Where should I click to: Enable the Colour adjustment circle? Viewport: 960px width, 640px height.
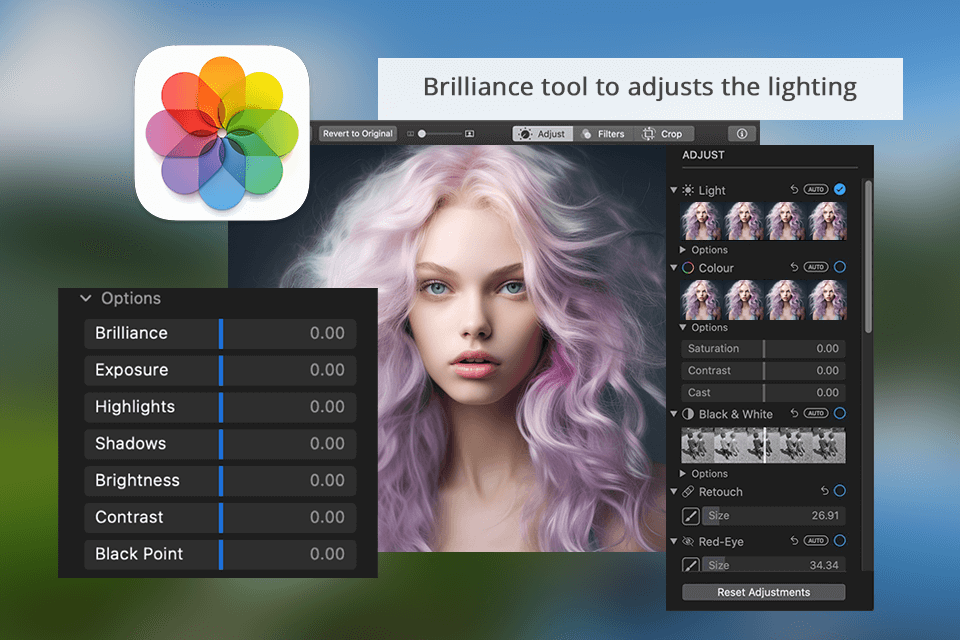840,267
